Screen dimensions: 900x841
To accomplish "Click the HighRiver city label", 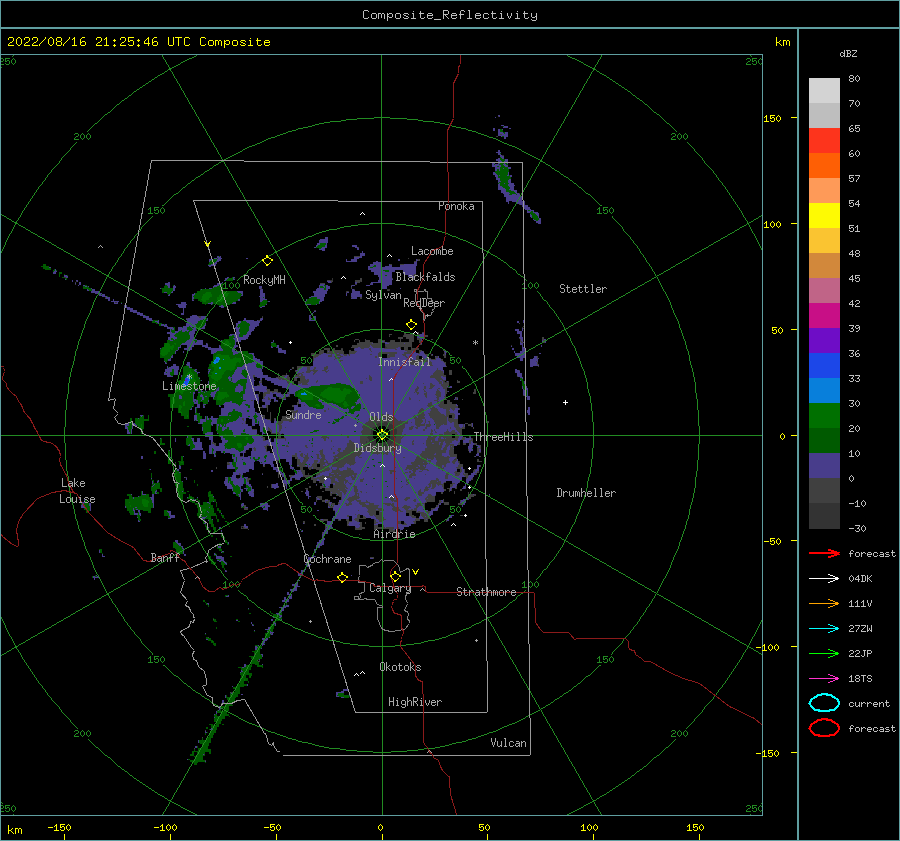I will pyautogui.click(x=415, y=702).
